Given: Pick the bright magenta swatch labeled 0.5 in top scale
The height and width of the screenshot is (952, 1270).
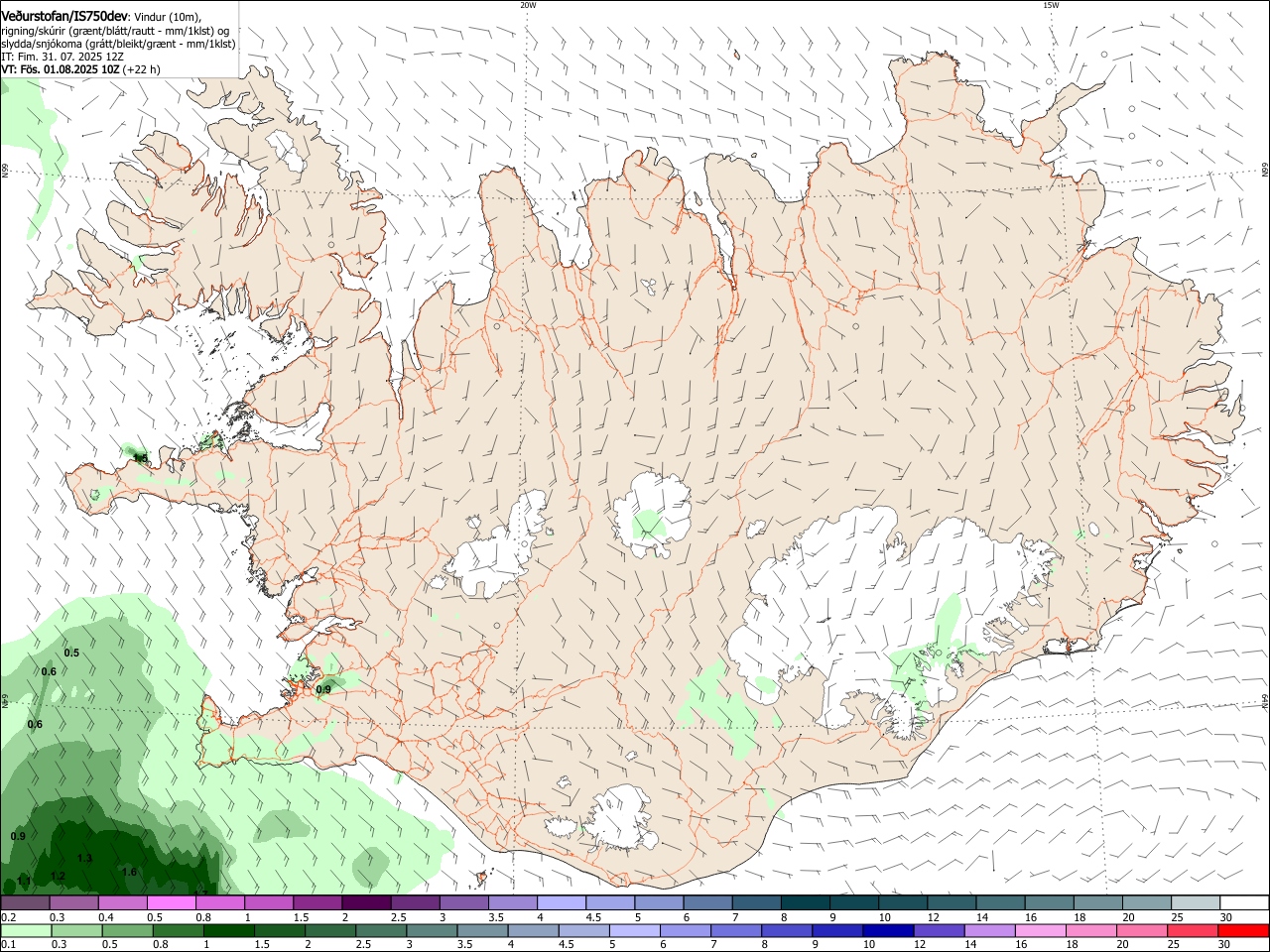Looking at the screenshot, I should click(x=171, y=902).
